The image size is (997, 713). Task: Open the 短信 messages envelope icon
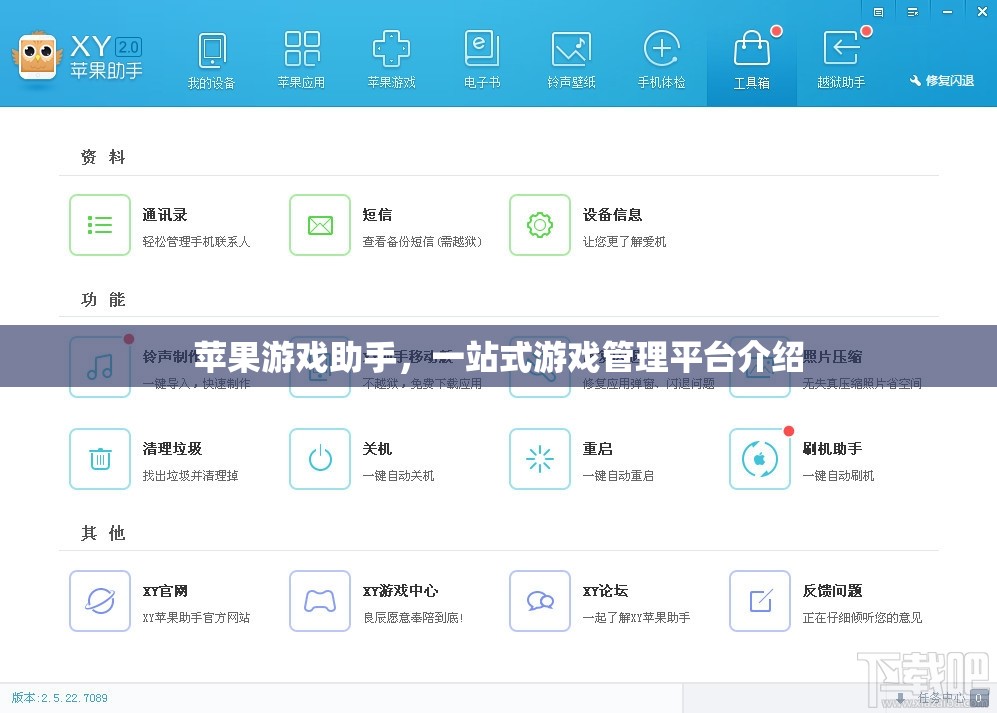point(320,225)
